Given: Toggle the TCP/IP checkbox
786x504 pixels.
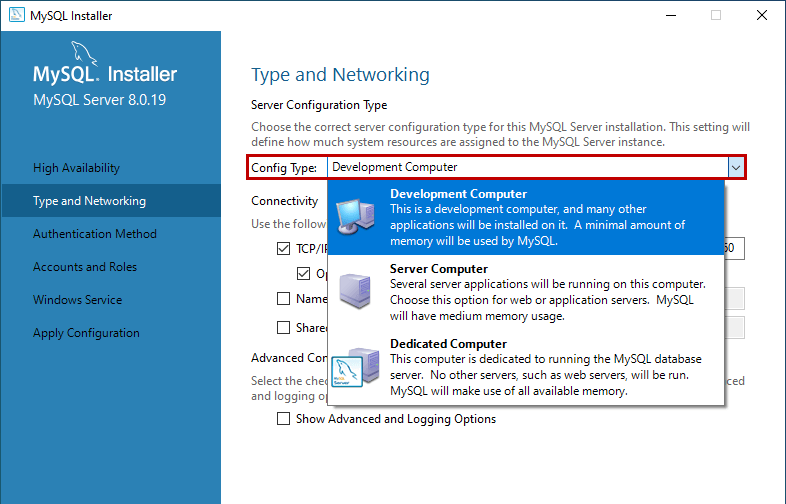Looking at the screenshot, I should [284, 248].
